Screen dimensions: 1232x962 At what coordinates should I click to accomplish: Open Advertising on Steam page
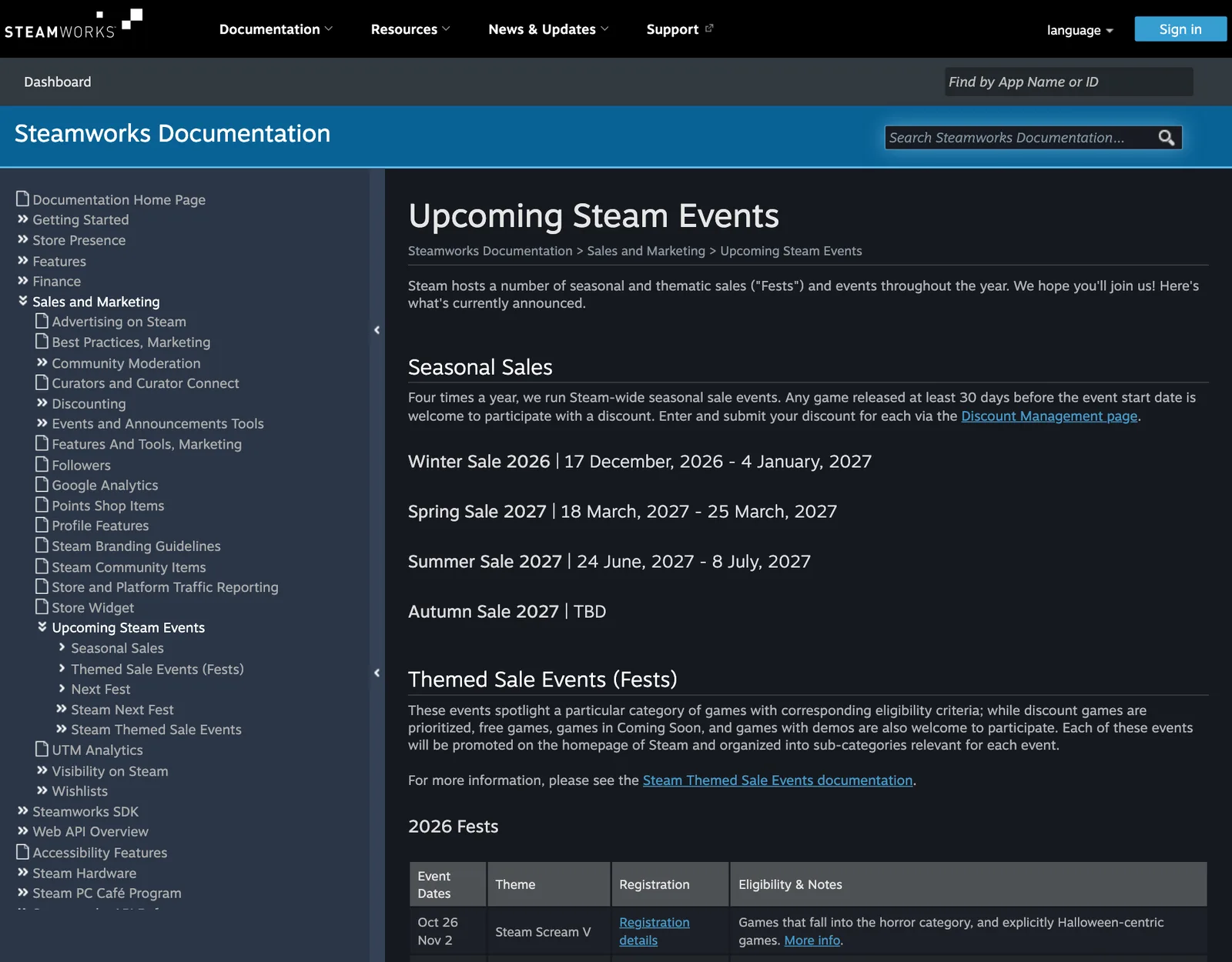click(x=111, y=322)
